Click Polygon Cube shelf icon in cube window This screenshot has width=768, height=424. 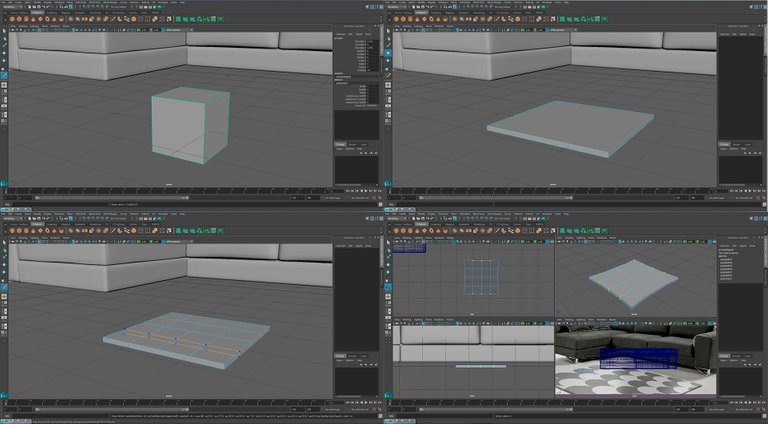(19, 19)
